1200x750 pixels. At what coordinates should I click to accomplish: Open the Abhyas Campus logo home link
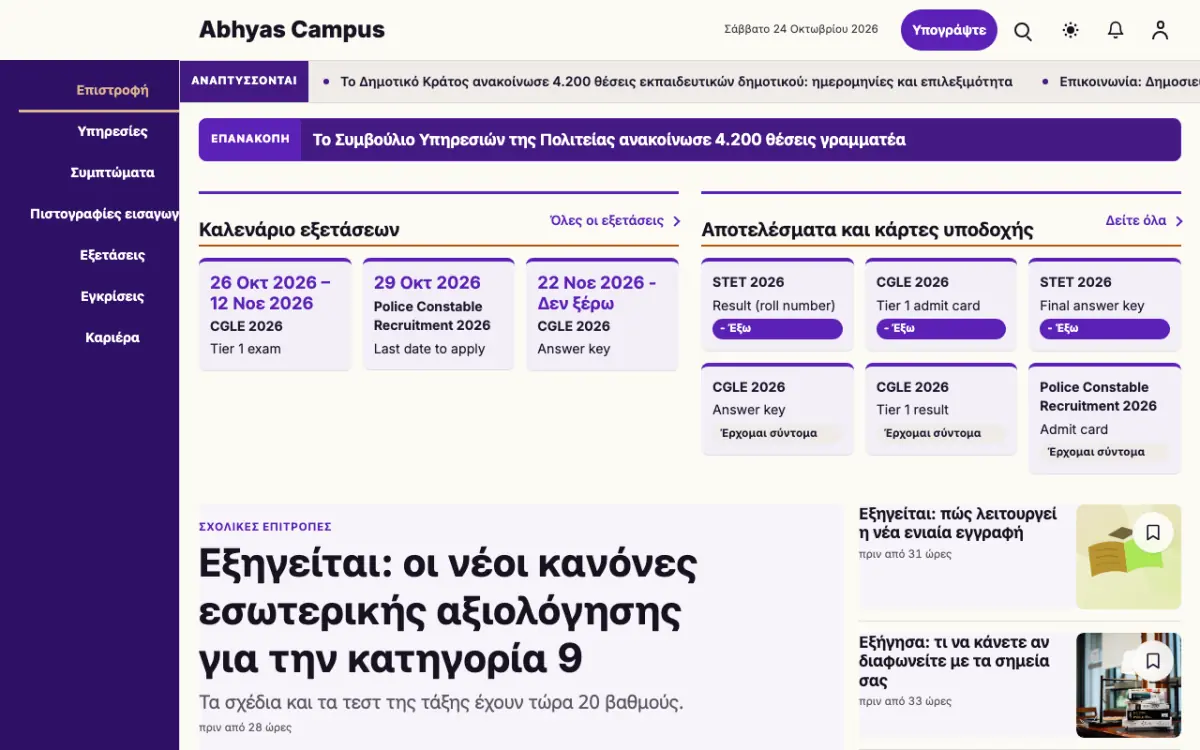pos(292,30)
